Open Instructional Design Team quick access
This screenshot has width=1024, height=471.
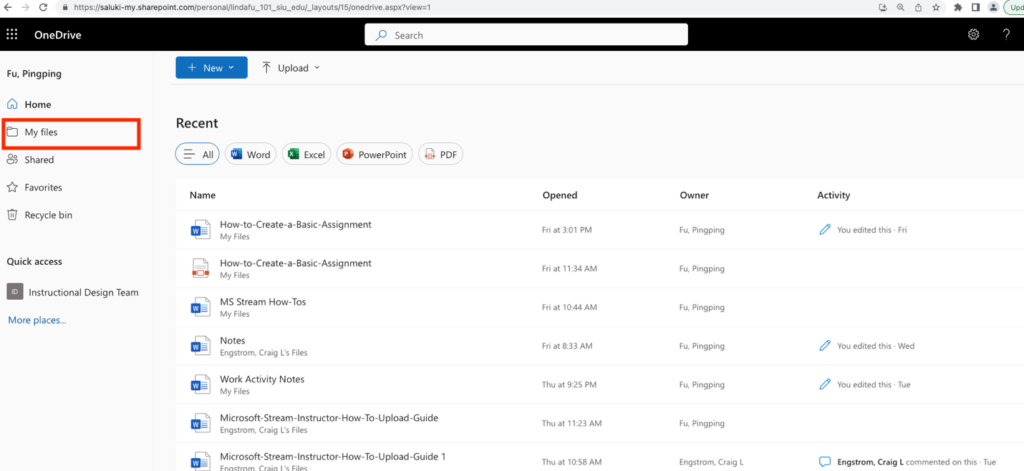[x=83, y=292]
